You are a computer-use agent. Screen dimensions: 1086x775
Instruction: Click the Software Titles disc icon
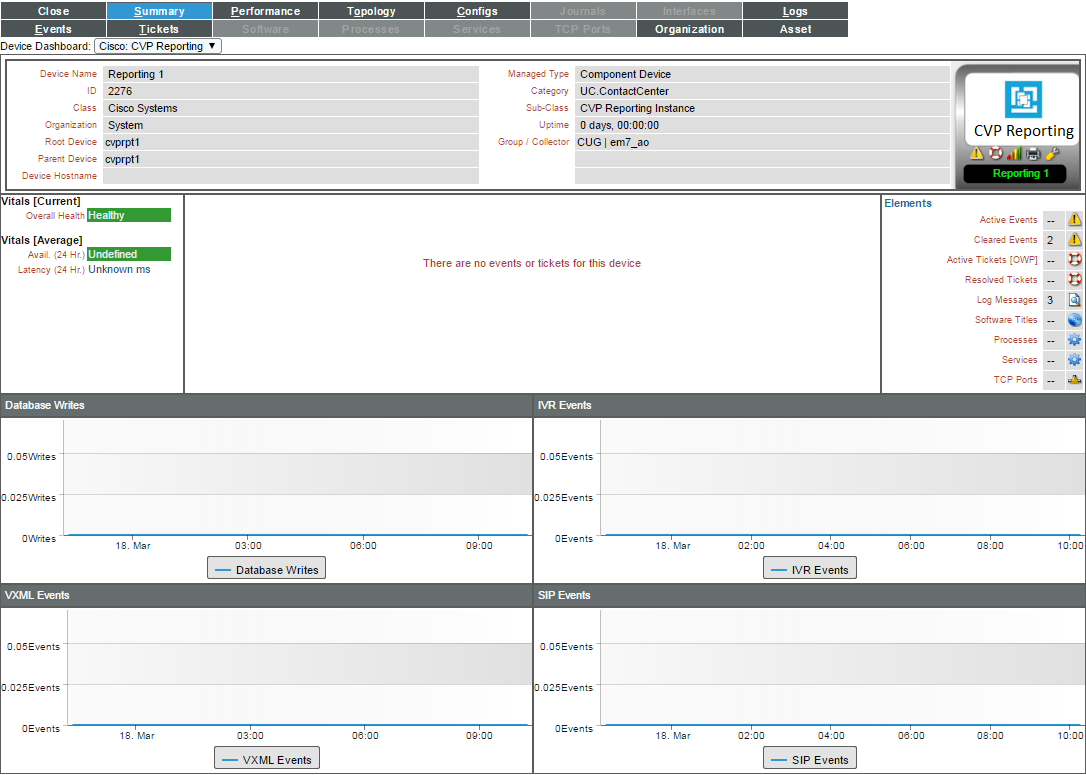point(1074,320)
